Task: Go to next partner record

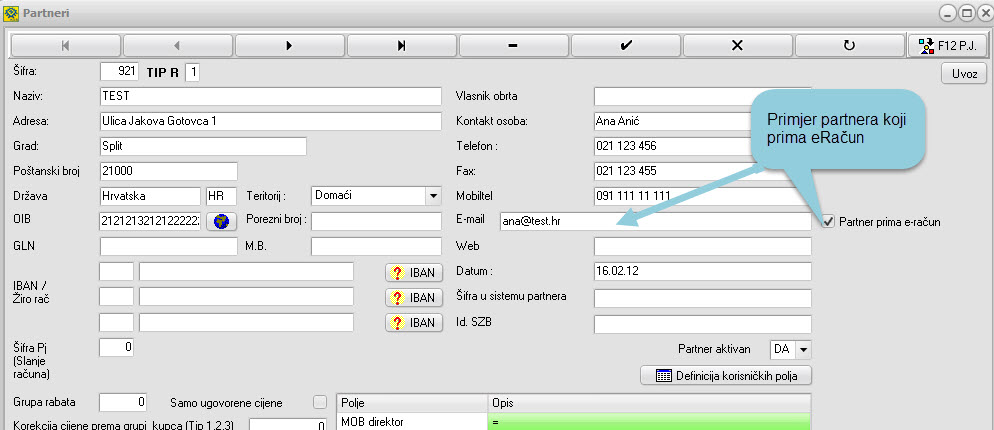Action: pyautogui.click(x=289, y=46)
